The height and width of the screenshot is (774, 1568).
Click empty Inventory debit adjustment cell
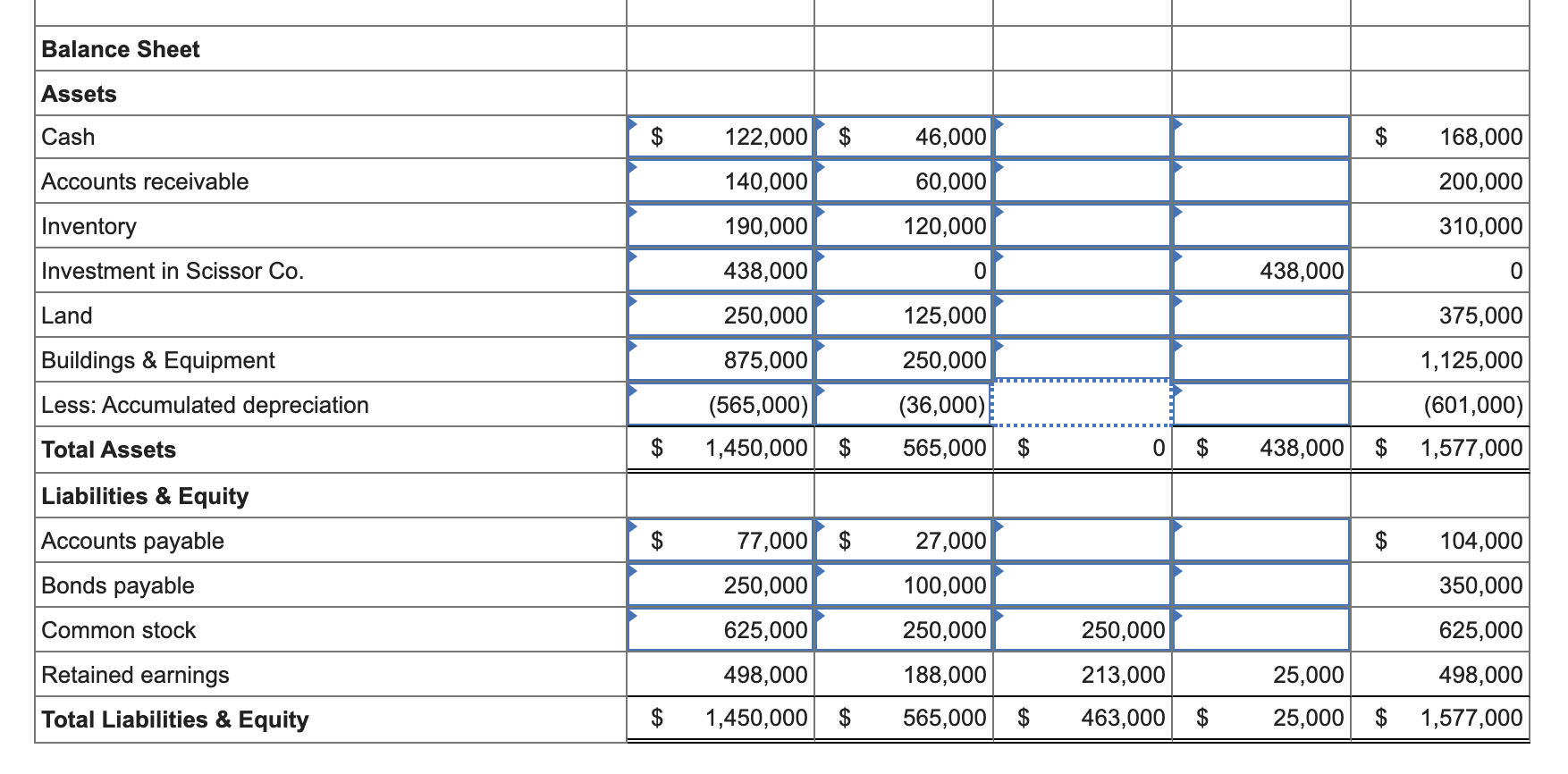tap(1082, 226)
